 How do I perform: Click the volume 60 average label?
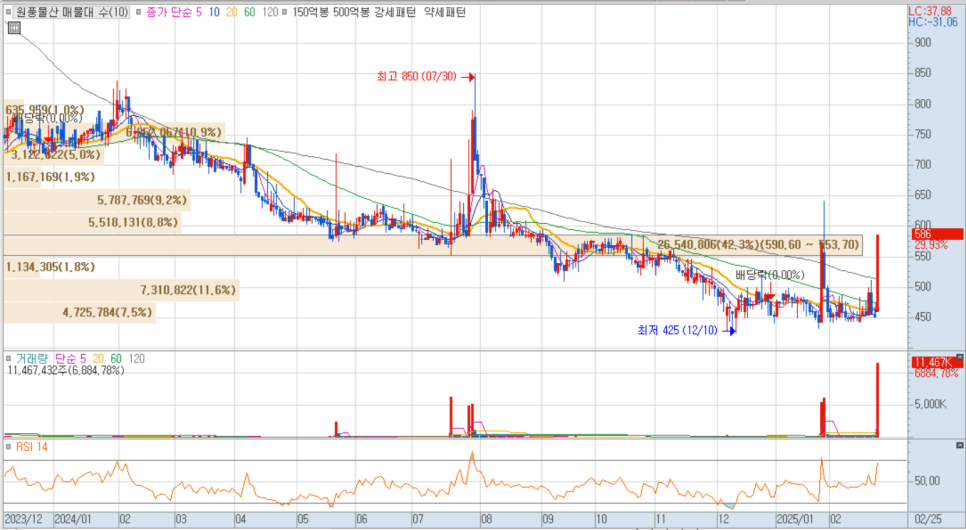pyautogui.click(x=116, y=359)
